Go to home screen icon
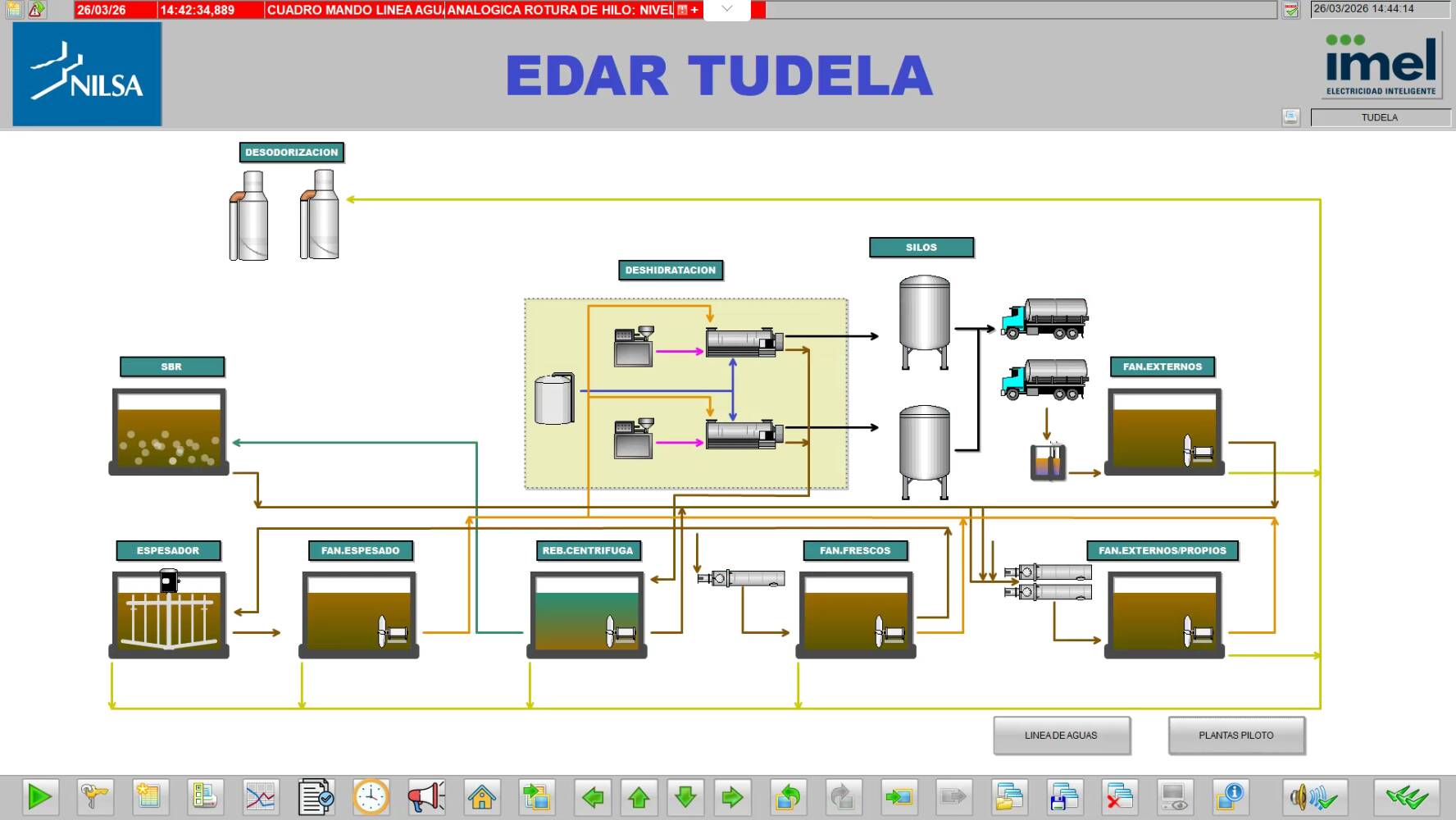 (x=481, y=796)
